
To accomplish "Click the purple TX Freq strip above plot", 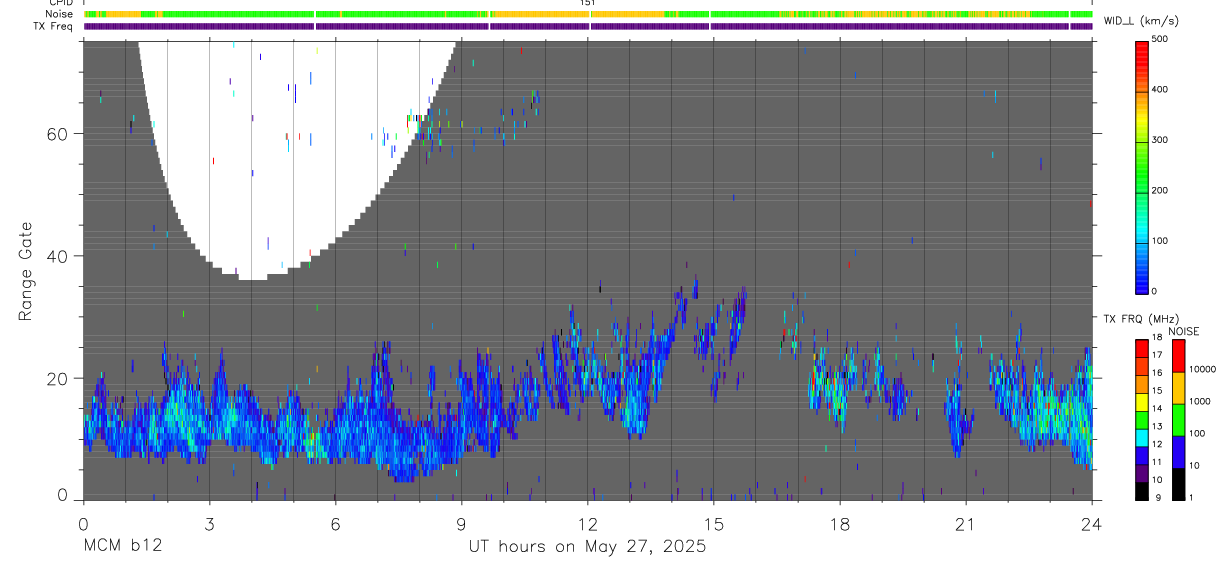I will click(588, 26).
